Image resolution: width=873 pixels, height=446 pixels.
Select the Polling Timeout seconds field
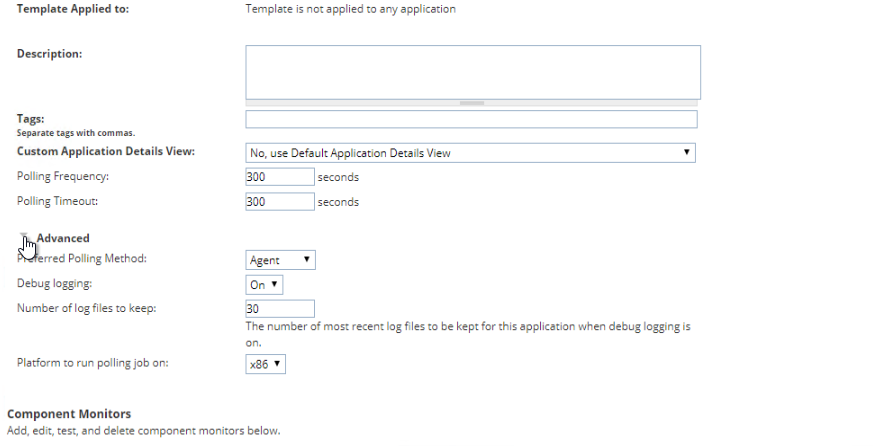point(279,202)
